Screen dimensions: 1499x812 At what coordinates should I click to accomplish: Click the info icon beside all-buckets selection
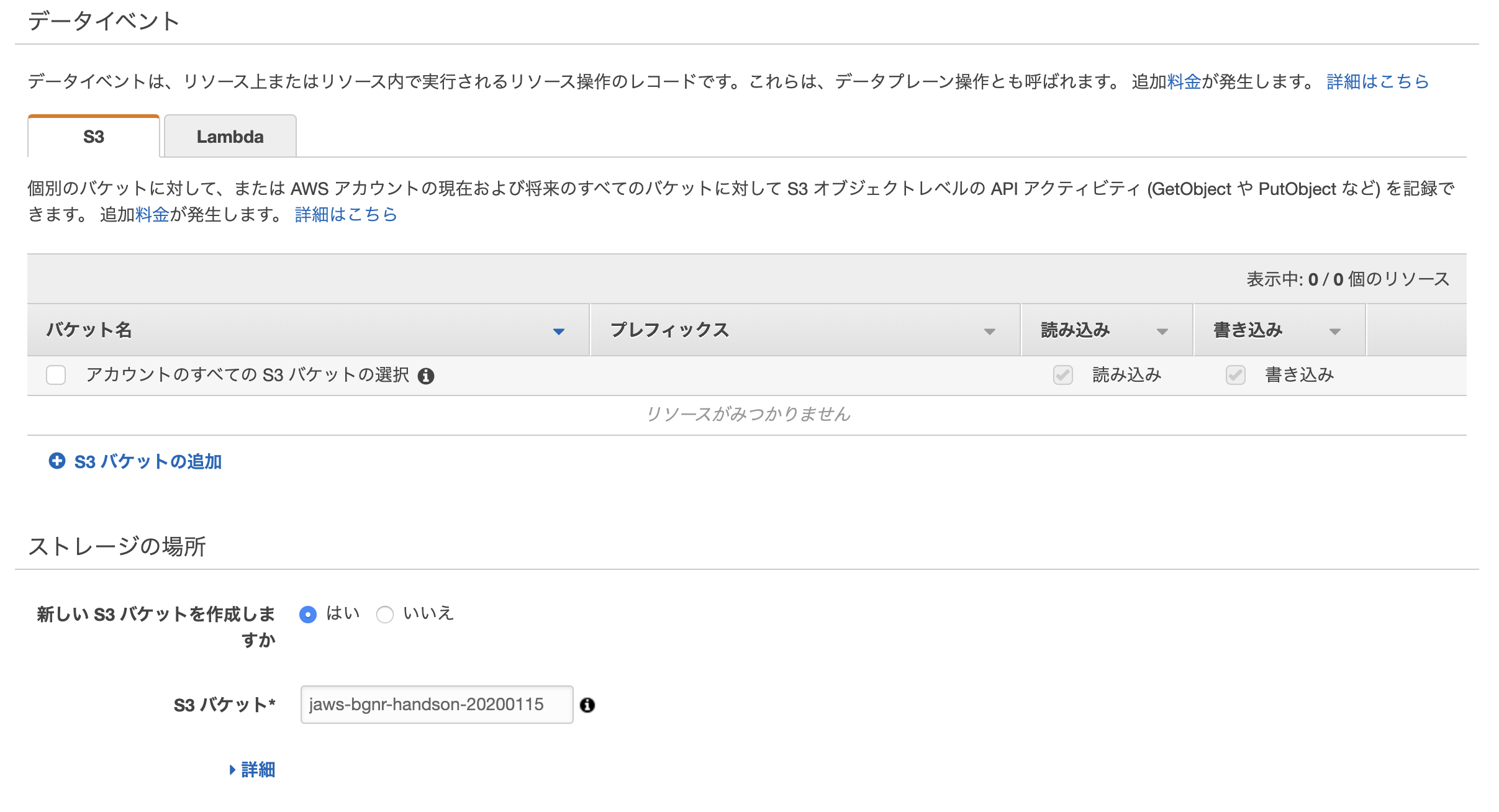(x=427, y=376)
